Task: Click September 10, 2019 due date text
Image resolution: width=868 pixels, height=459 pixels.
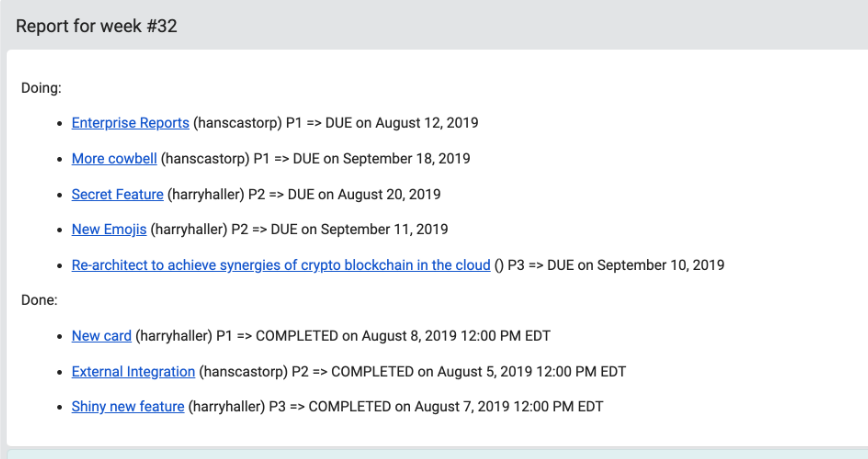Action: point(660,265)
